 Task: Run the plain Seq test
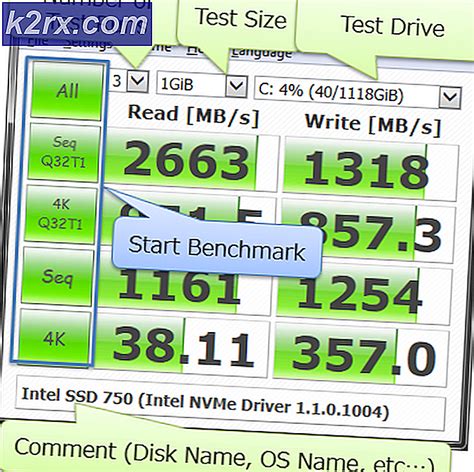click(x=57, y=277)
